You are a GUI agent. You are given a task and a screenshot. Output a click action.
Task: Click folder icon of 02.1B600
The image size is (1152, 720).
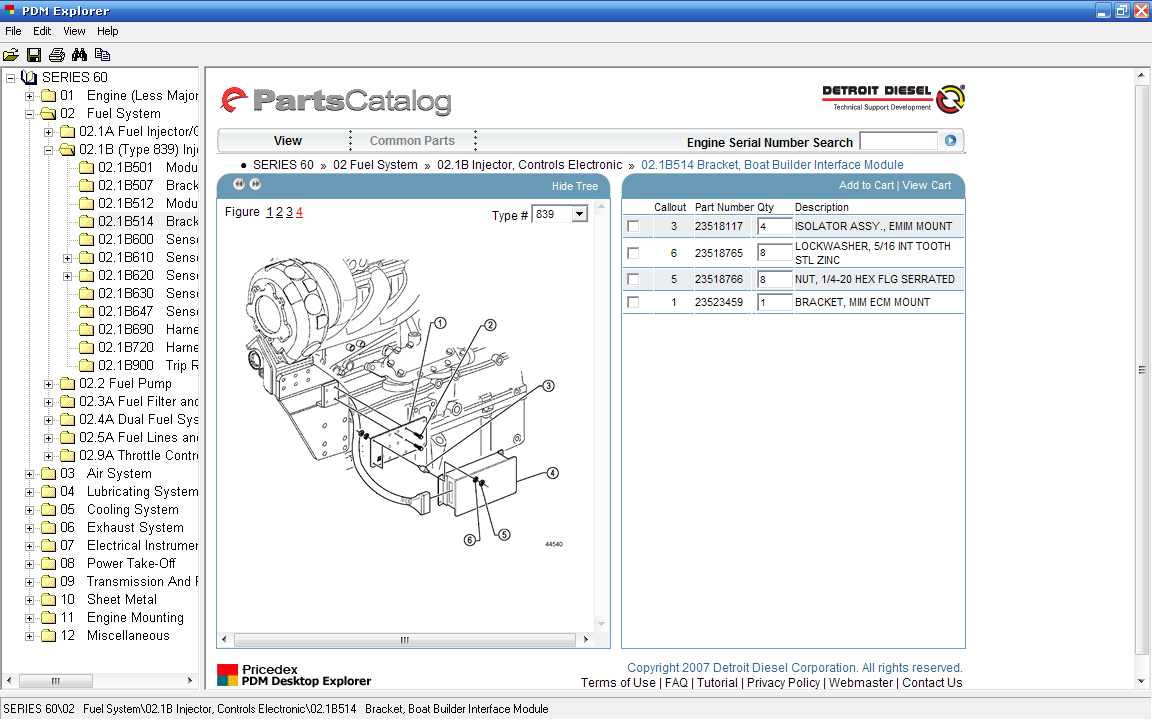[87, 240]
